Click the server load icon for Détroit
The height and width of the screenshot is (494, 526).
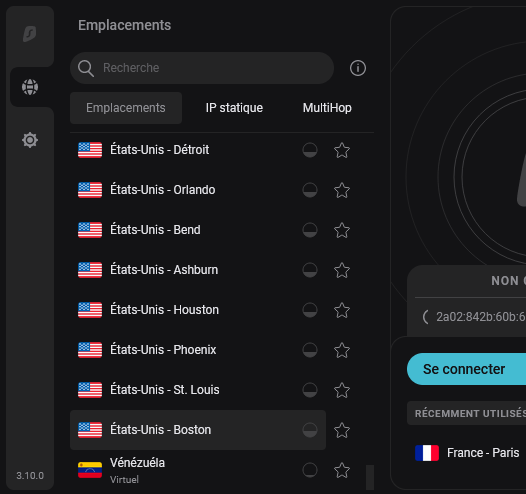310,150
